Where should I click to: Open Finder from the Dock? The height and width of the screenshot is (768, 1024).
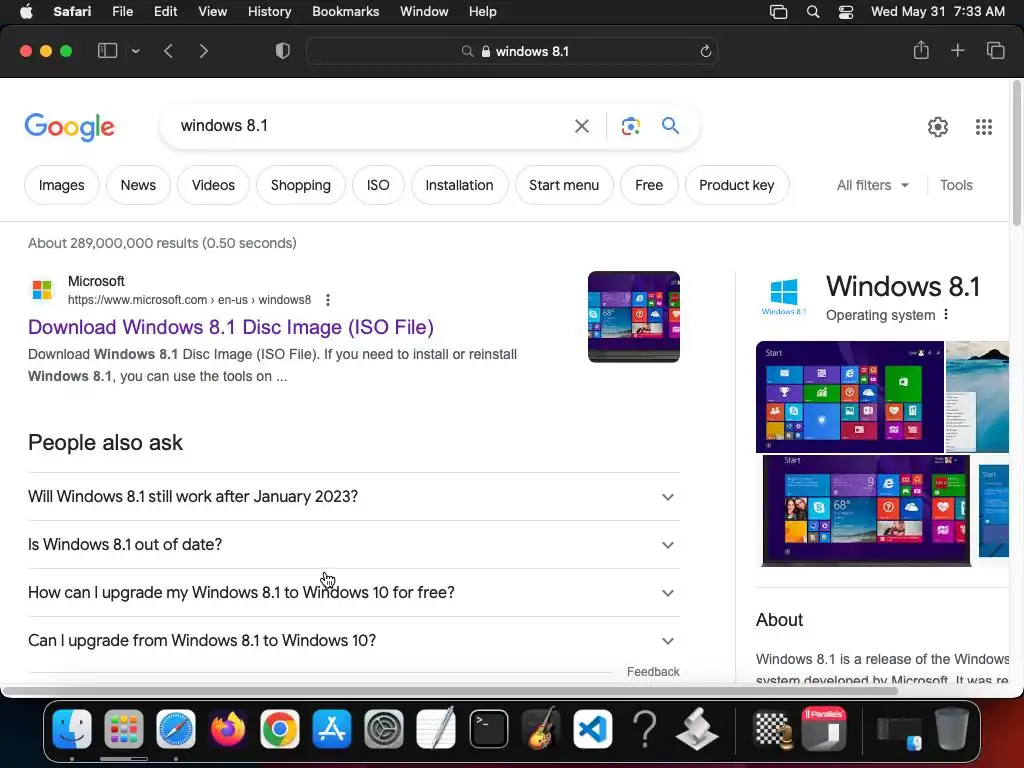click(x=72, y=729)
